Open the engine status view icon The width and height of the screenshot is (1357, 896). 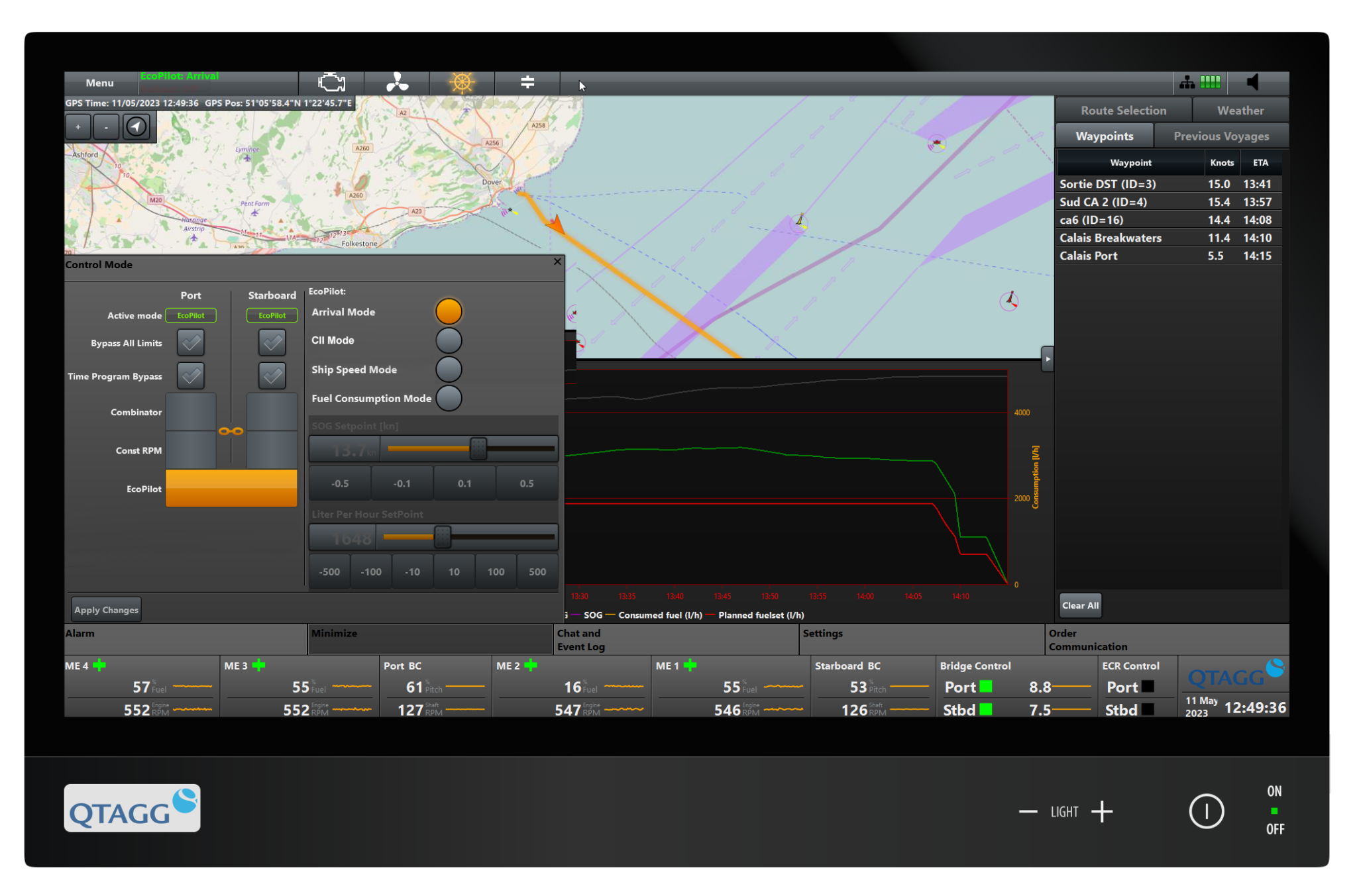[x=331, y=83]
